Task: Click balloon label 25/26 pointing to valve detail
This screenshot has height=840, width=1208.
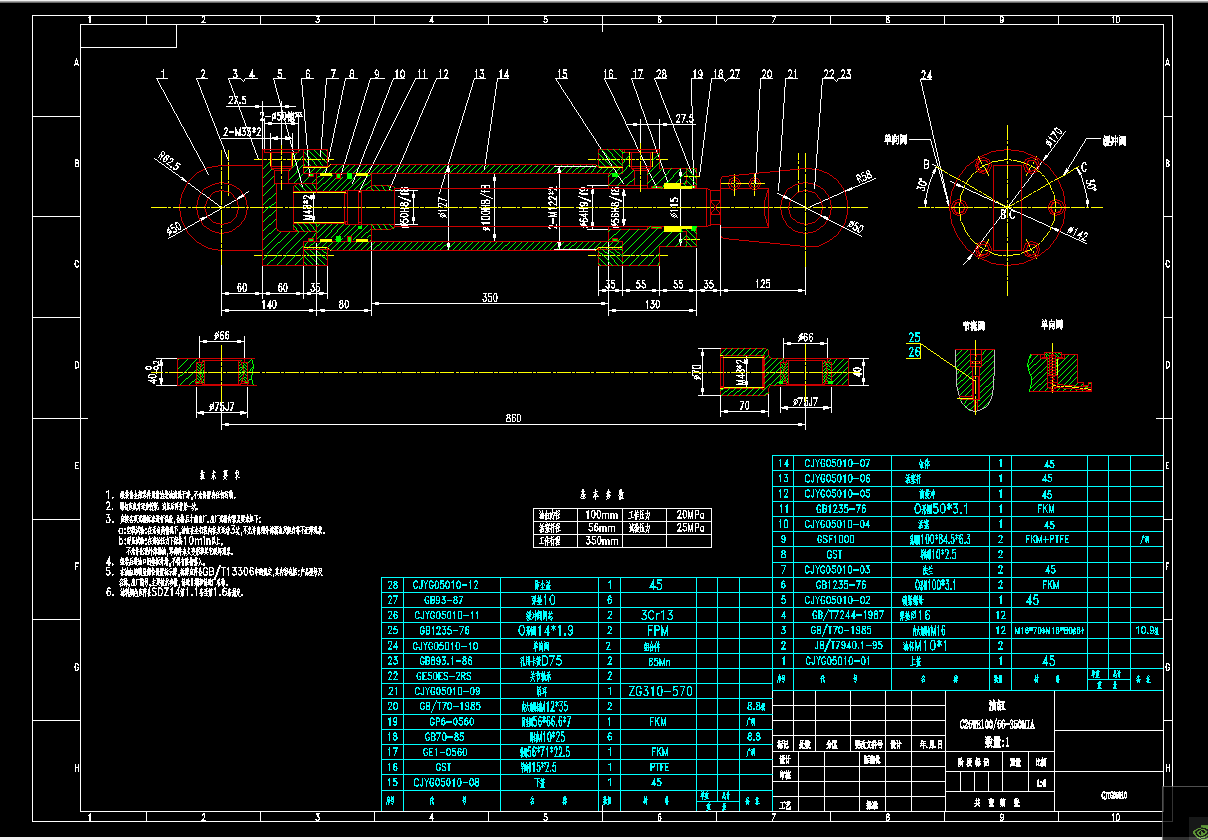Action: coord(915,343)
